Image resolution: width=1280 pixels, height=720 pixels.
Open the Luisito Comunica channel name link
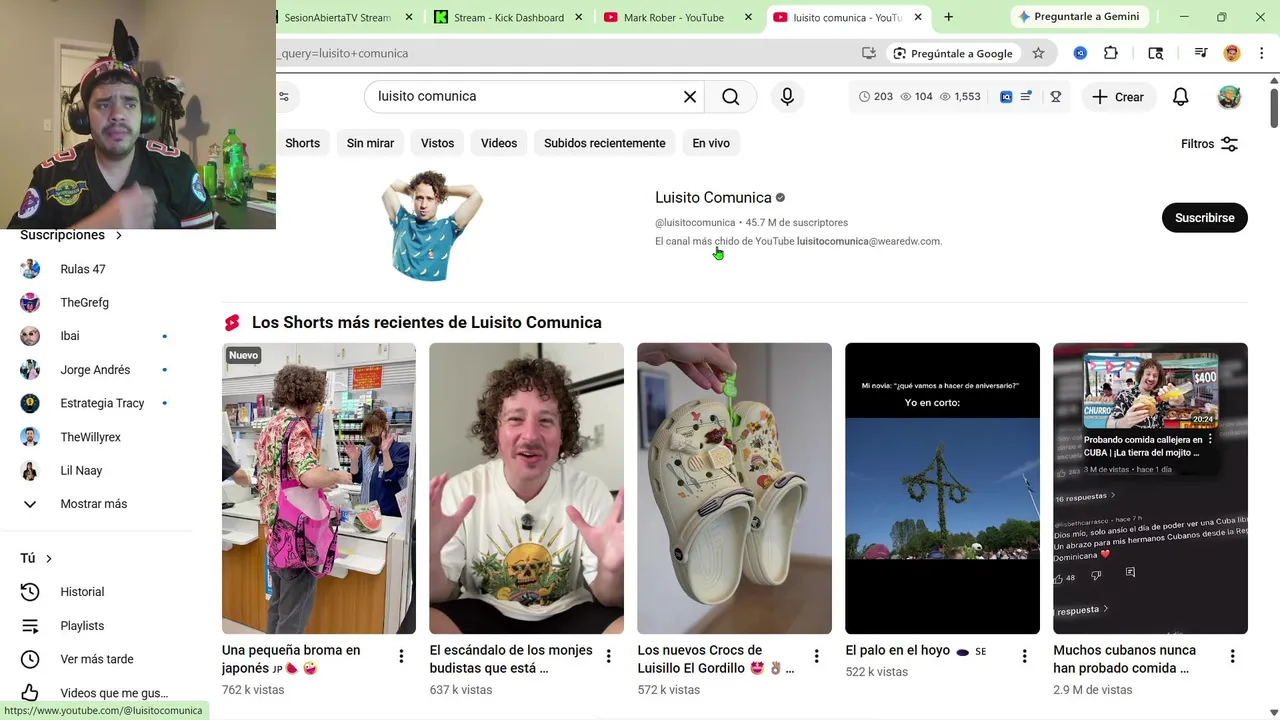713,198
